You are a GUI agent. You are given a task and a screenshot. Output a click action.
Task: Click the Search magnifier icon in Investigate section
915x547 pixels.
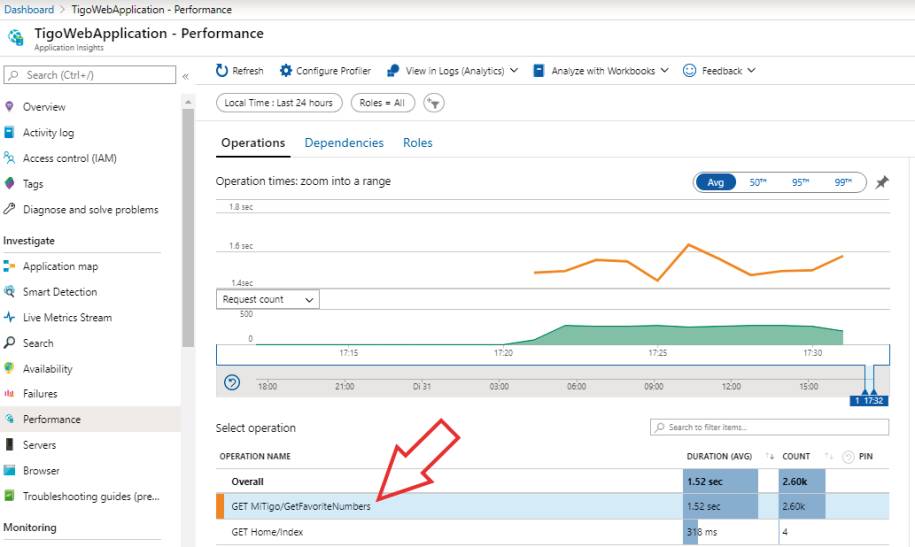[9, 343]
